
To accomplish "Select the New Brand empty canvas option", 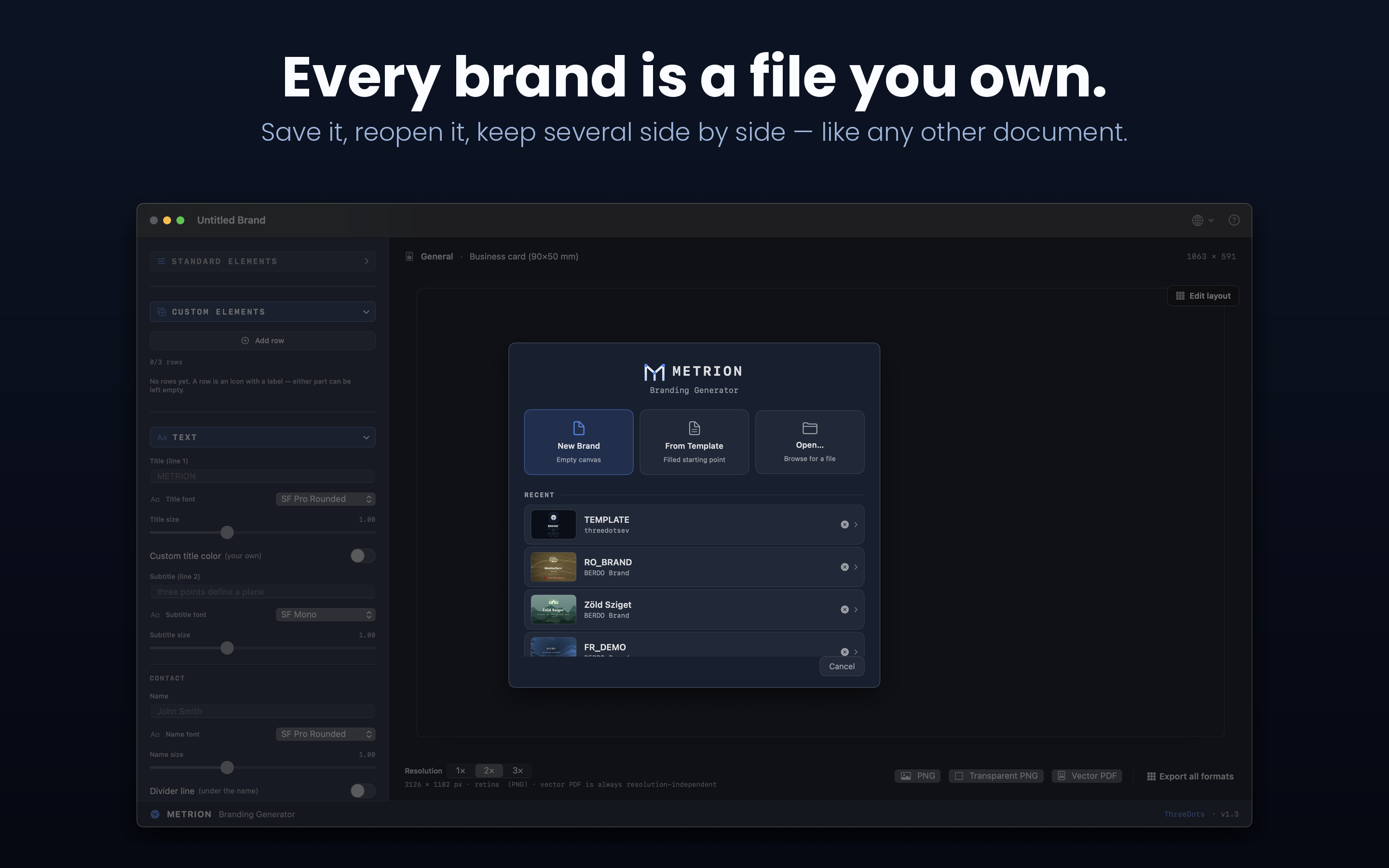I will pos(579,442).
